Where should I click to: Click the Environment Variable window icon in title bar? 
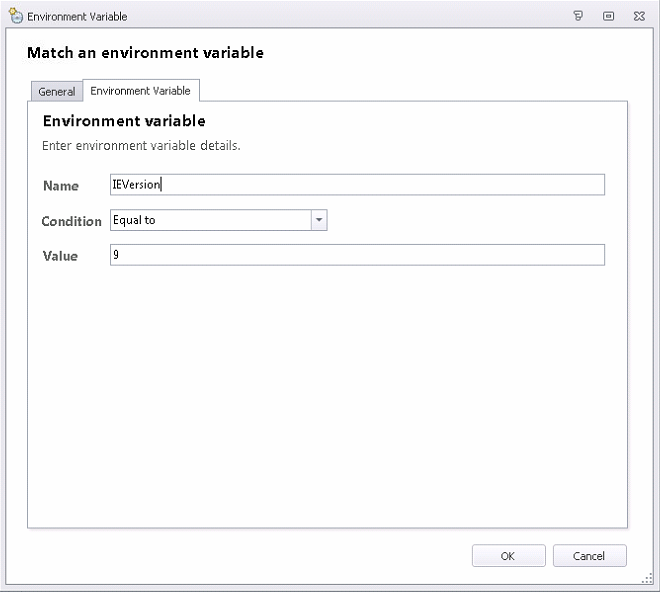16,16
